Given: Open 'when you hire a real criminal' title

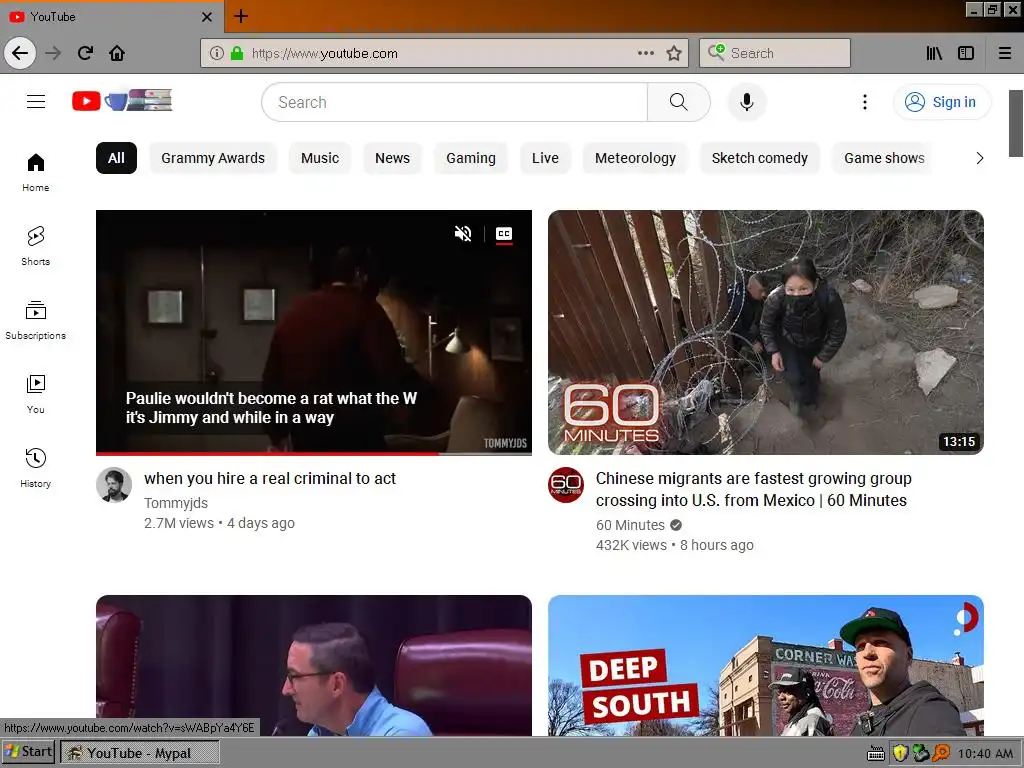Looking at the screenshot, I should (270, 479).
